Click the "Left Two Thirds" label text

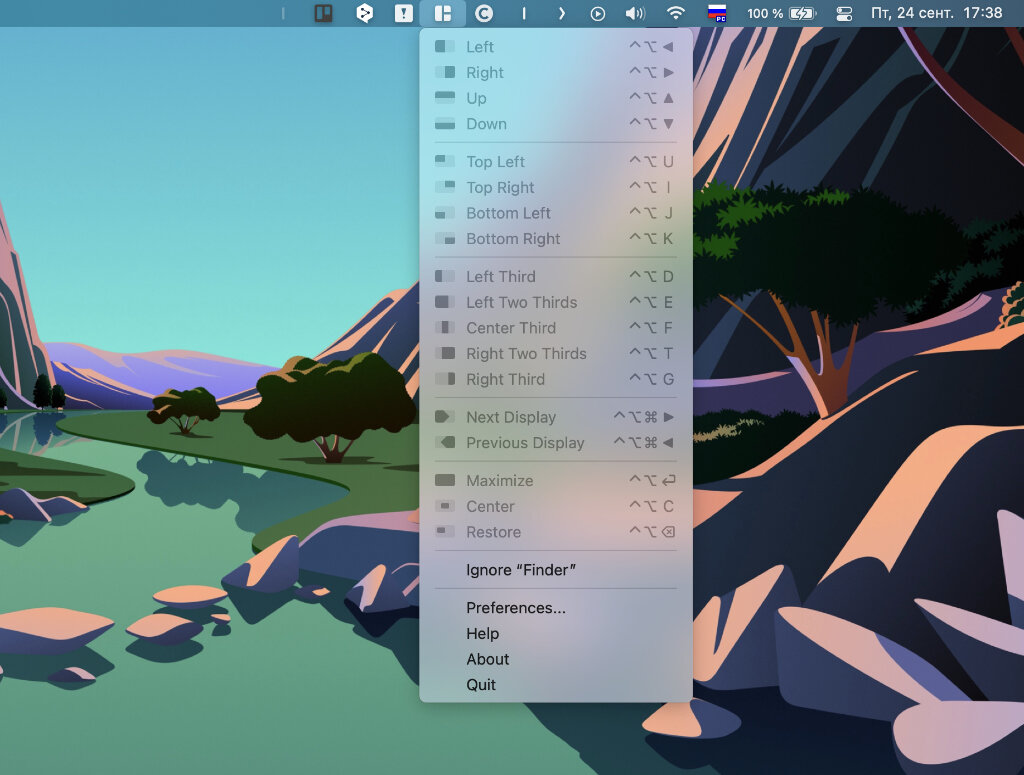click(x=521, y=302)
